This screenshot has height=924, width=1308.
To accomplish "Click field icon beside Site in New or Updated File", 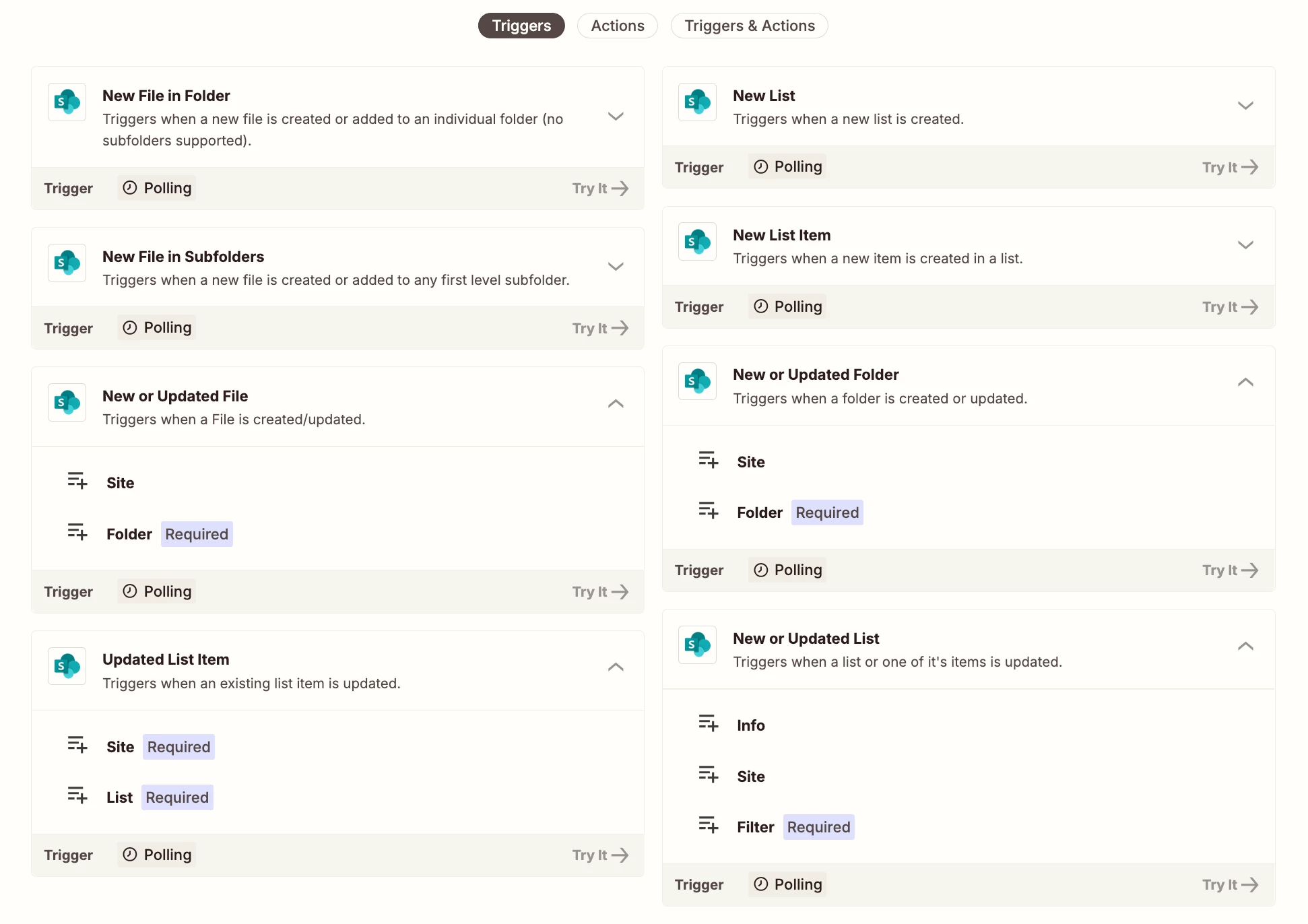I will [x=77, y=481].
